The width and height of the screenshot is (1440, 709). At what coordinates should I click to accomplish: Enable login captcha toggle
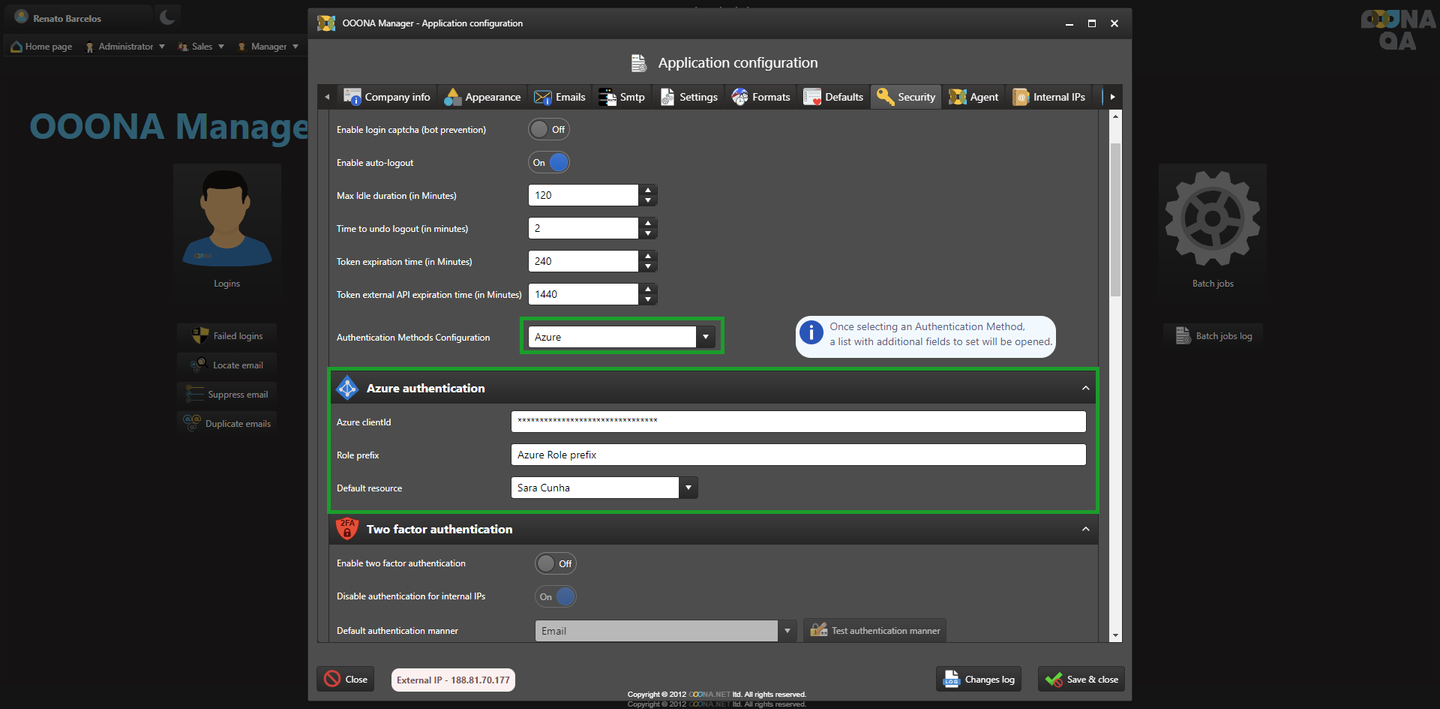pos(549,129)
